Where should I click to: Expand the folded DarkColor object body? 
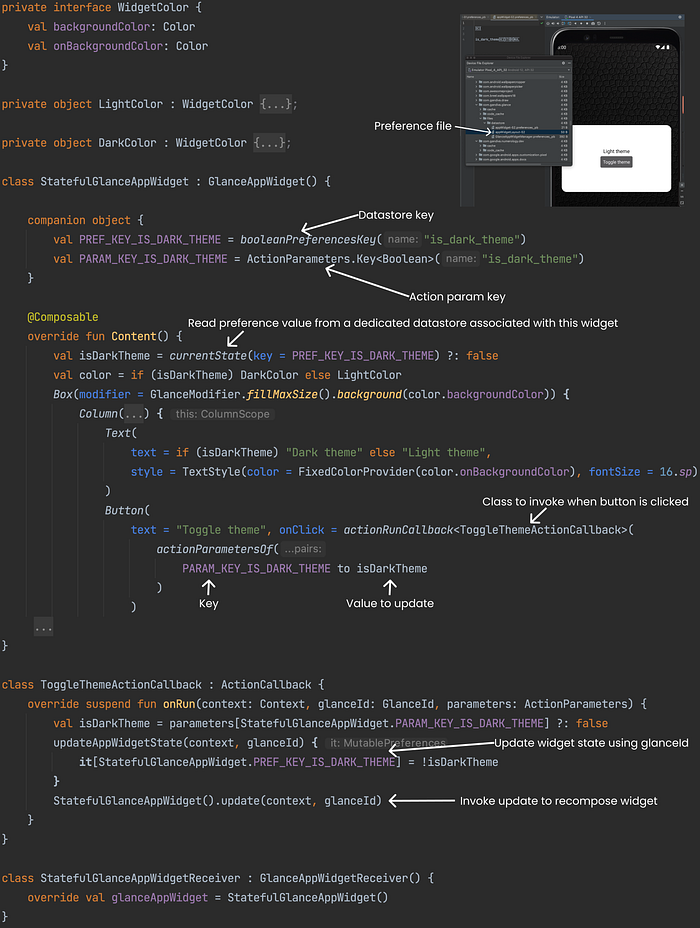[x=269, y=143]
